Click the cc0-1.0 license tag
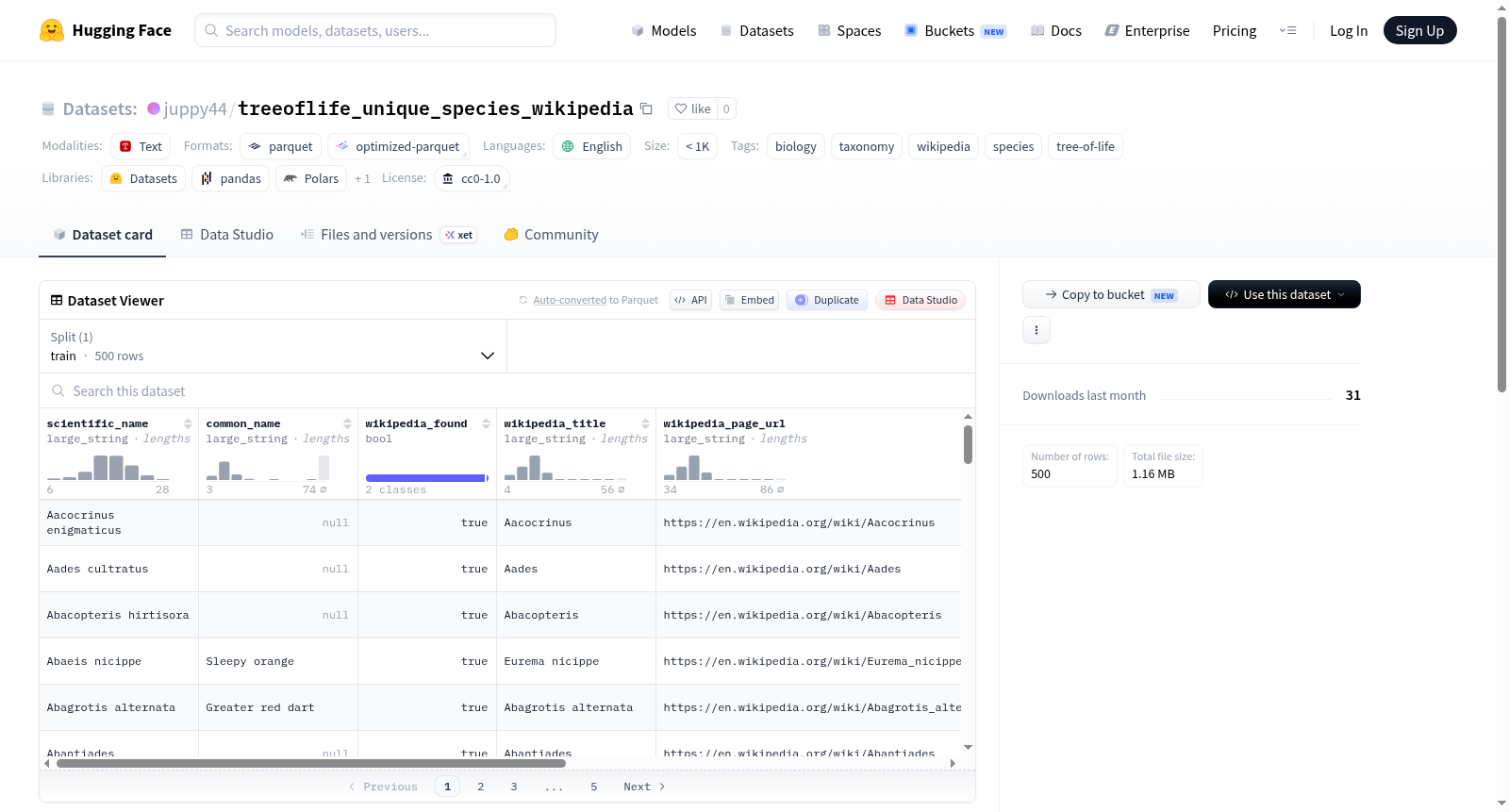1509x812 pixels. [x=472, y=178]
